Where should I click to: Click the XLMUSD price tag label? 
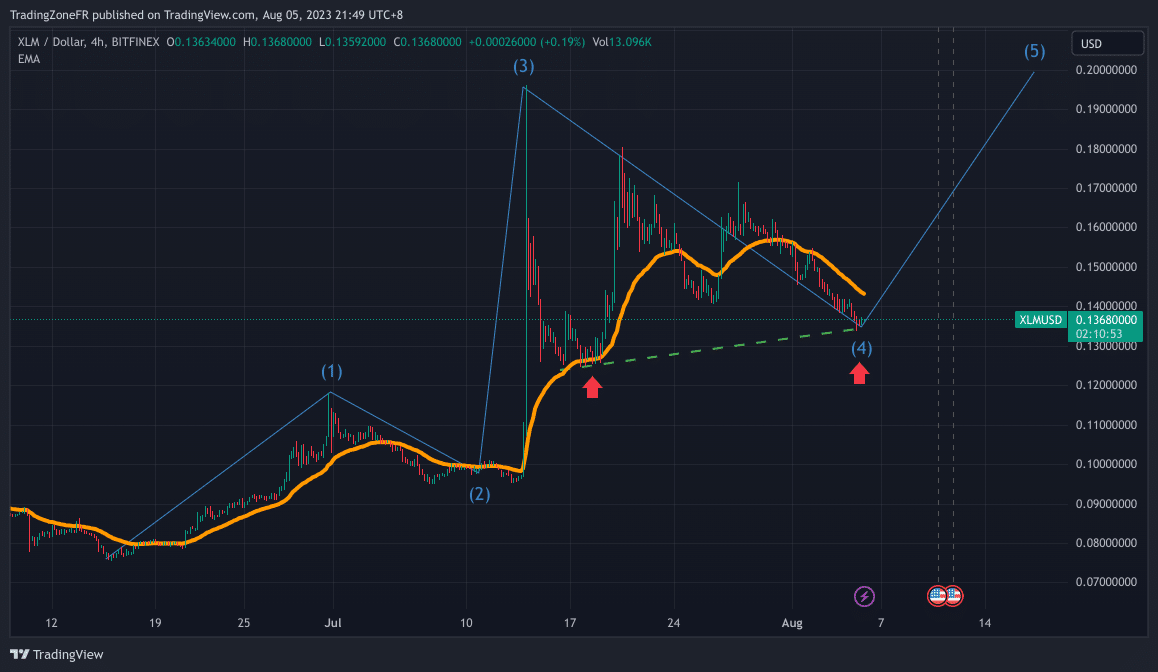[x=1041, y=320]
